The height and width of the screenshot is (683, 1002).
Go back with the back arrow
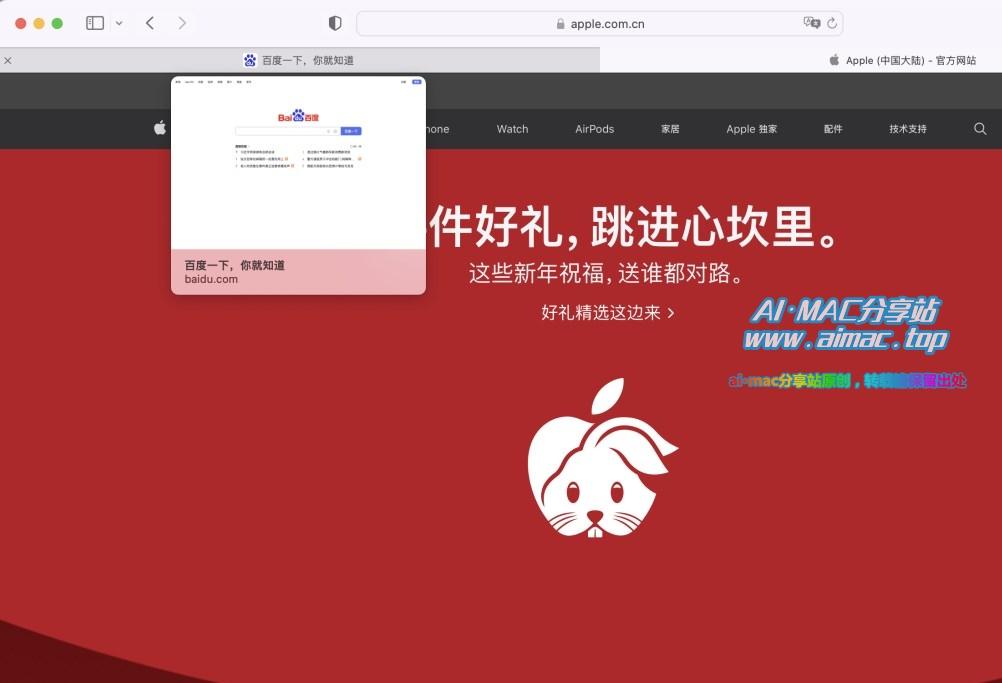(x=150, y=24)
